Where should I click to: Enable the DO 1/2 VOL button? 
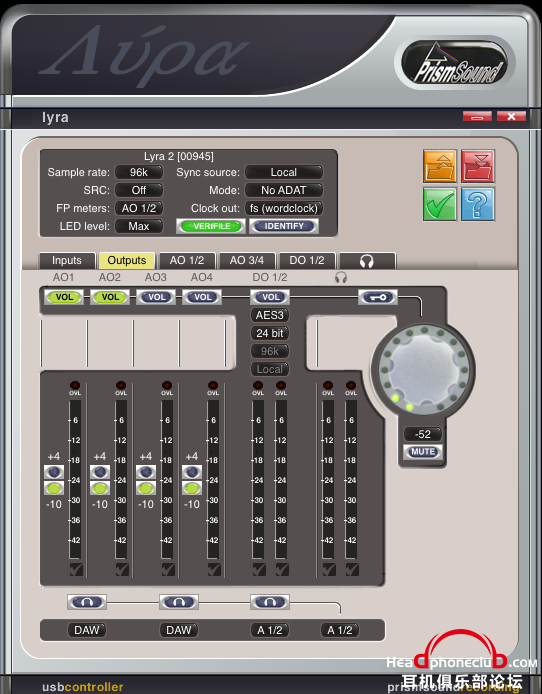(270, 297)
